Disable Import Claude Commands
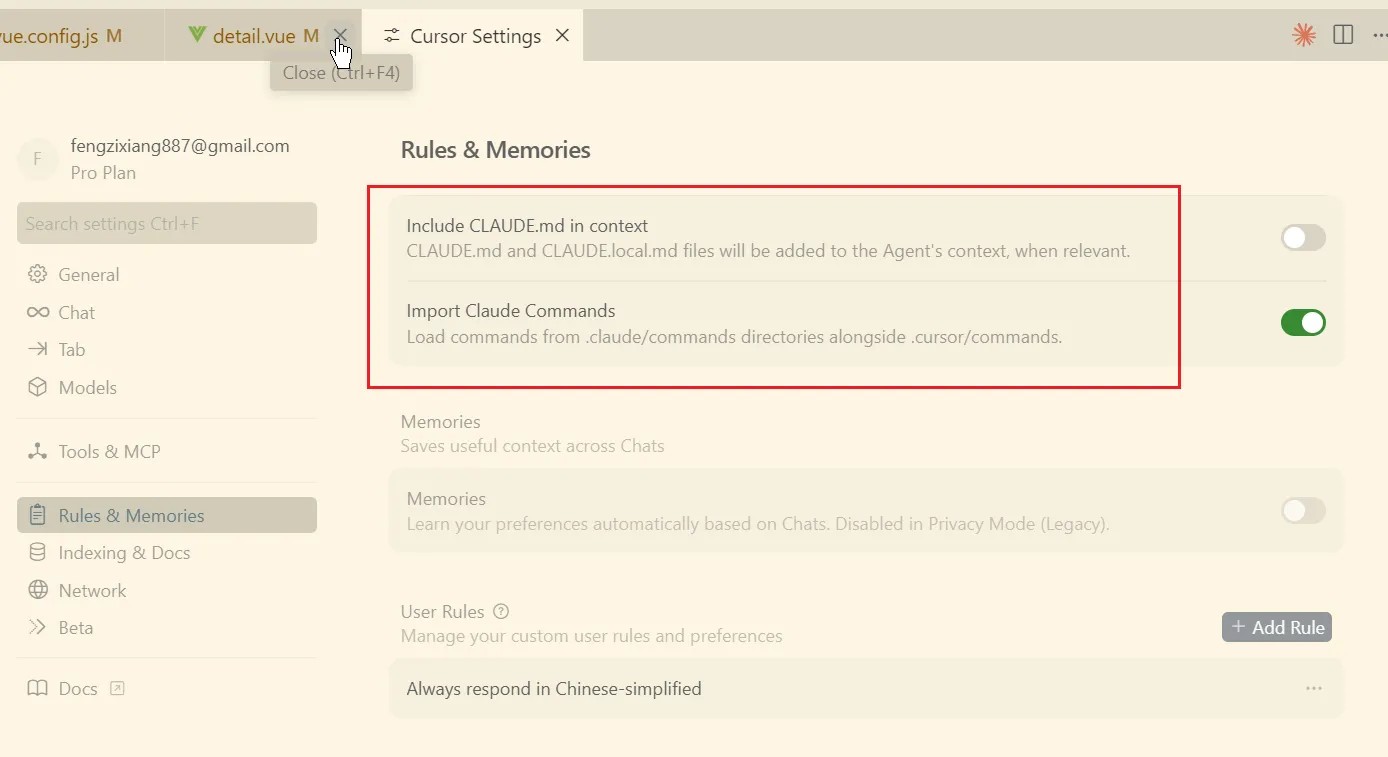The width and height of the screenshot is (1388, 757). (1302, 322)
